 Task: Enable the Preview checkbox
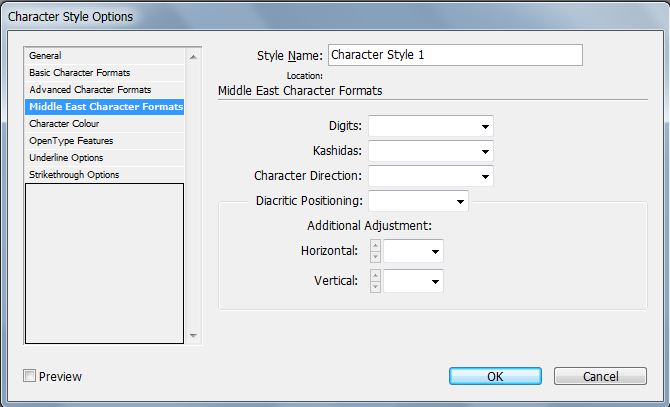point(30,376)
